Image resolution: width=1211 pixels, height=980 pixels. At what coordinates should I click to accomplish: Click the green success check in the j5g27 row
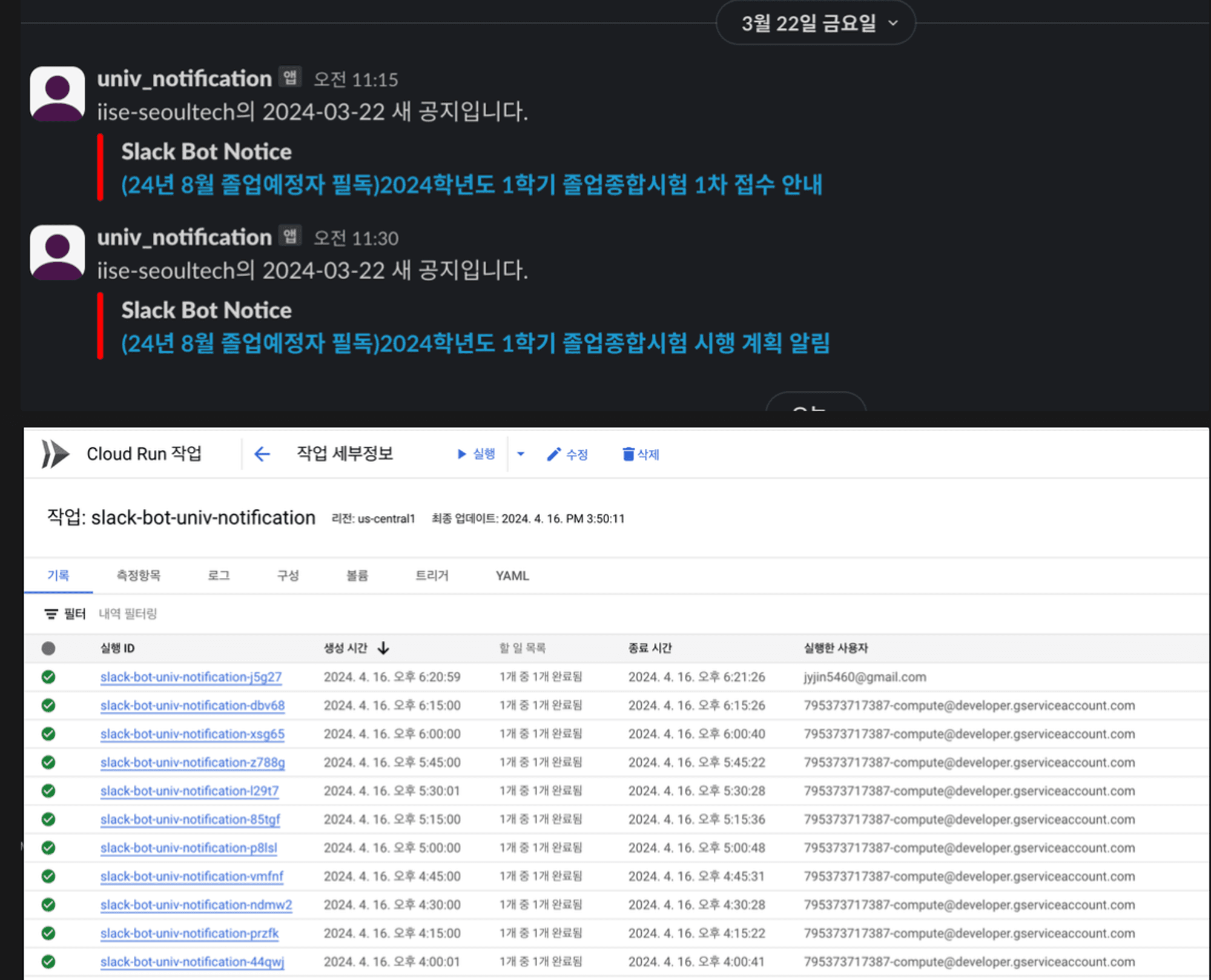click(48, 677)
